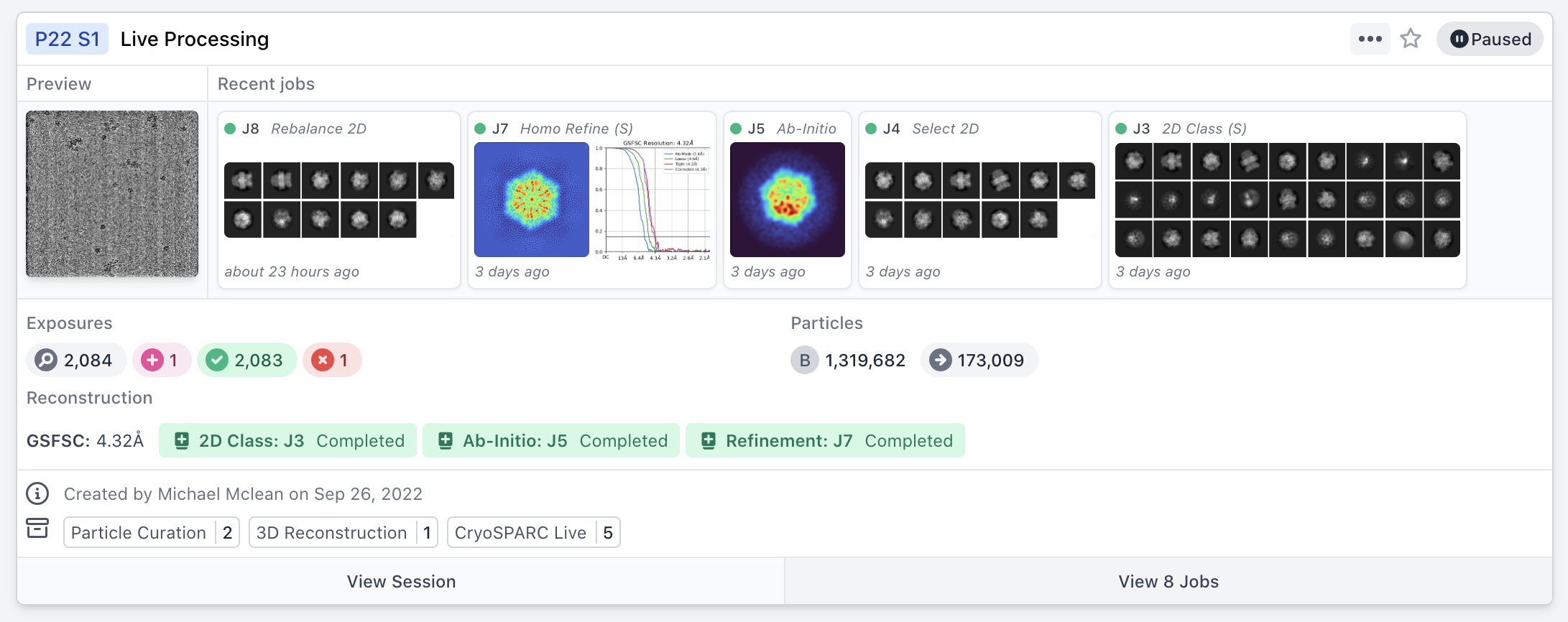The image size is (1568, 622).
Task: Click the B particles count icon
Action: (805, 360)
